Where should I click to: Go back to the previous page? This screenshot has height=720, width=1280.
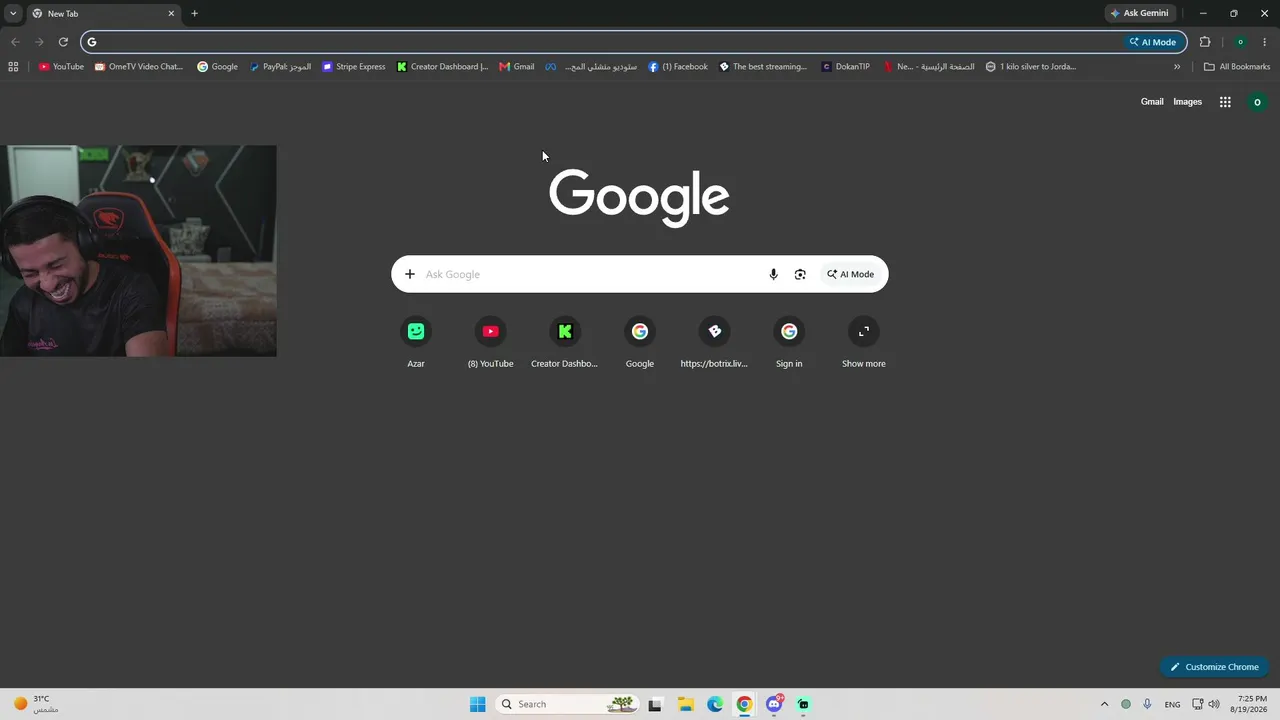click(15, 42)
